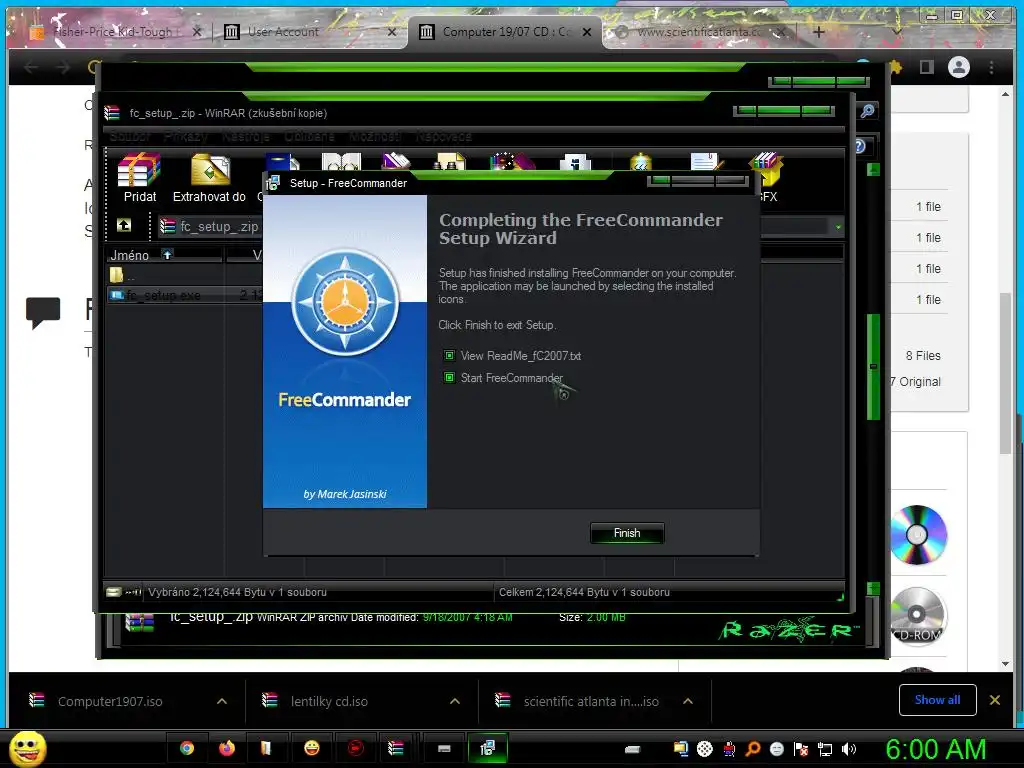Screen dimensions: 1024x768
Task: Click Show all downloads button
Action: (937, 699)
